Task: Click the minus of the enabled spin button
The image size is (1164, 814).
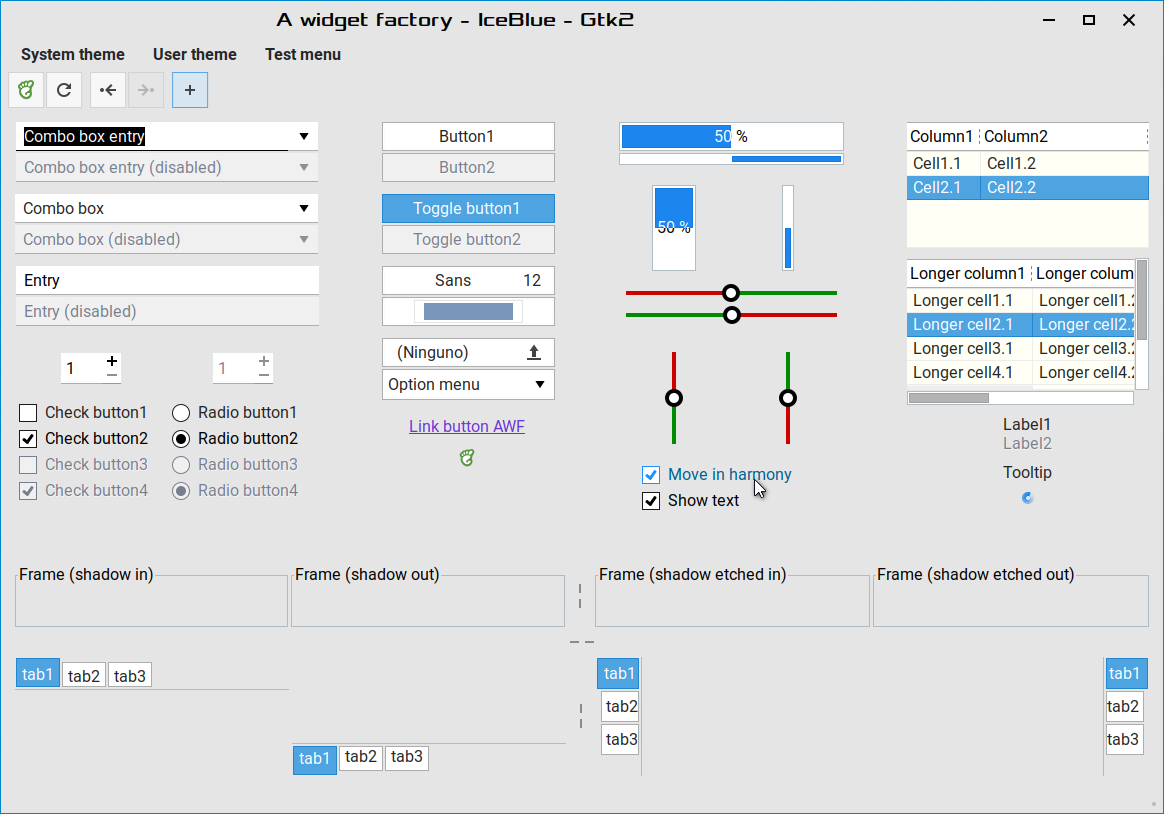Action: point(111,375)
